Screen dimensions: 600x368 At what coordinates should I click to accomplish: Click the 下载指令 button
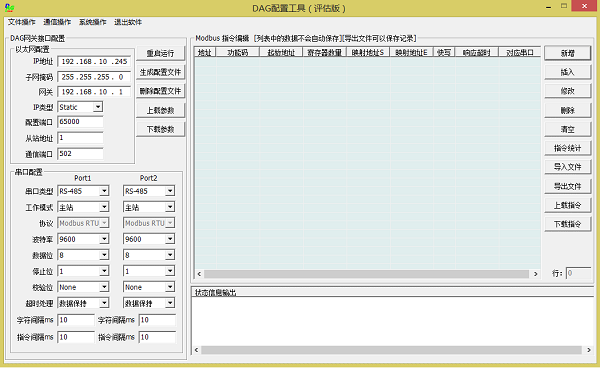pos(567,224)
